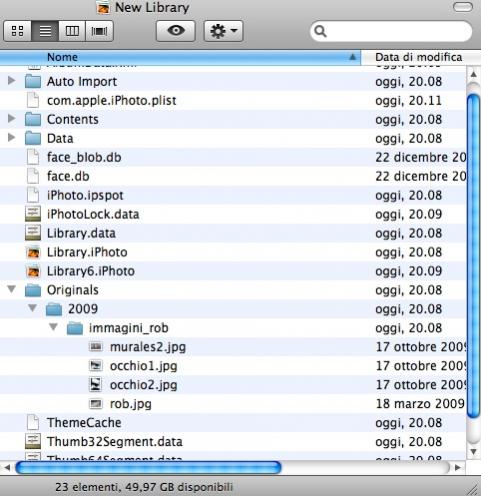The height and width of the screenshot is (496, 481).
Task: Open the gear Action menu dropdown
Action: pyautogui.click(x=223, y=31)
